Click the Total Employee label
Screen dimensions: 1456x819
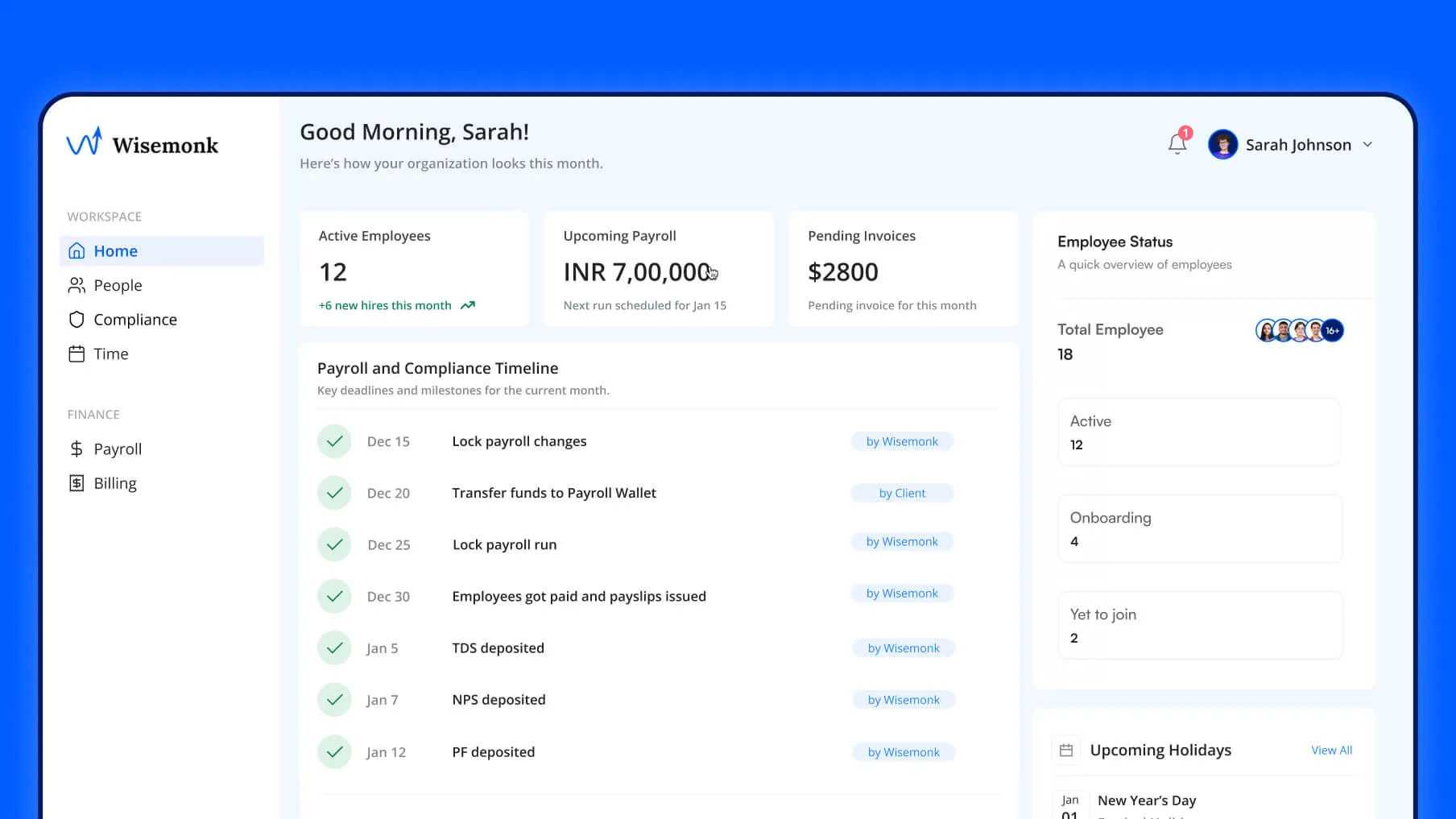click(x=1110, y=329)
